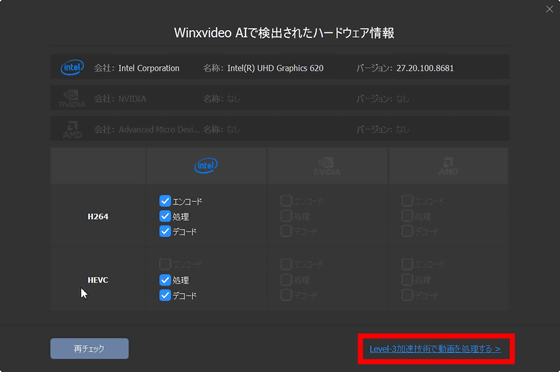Click the H264 row label
Screen dimensions: 560x372
98,217
